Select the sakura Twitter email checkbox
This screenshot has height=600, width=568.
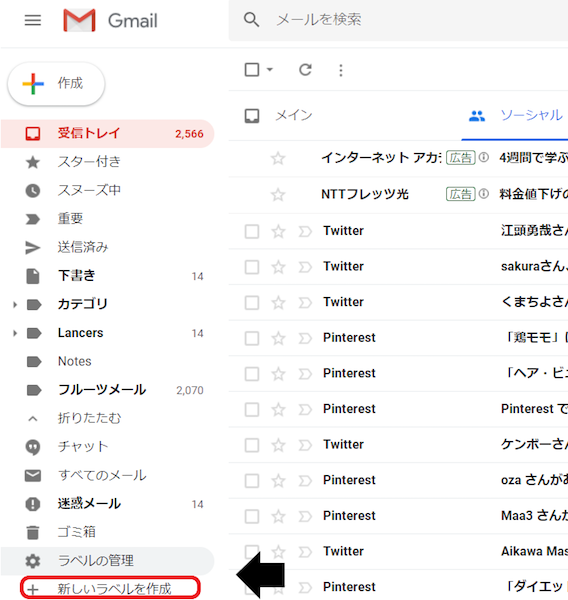point(252,267)
